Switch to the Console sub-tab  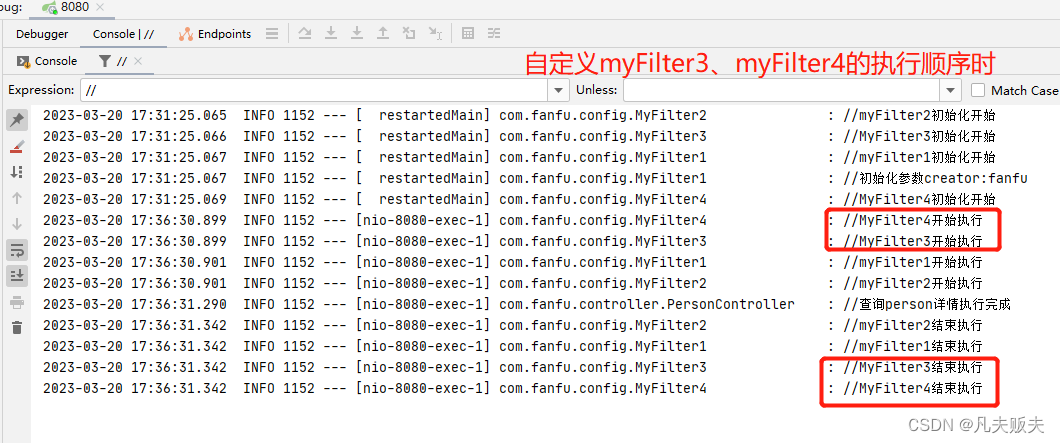(47, 61)
